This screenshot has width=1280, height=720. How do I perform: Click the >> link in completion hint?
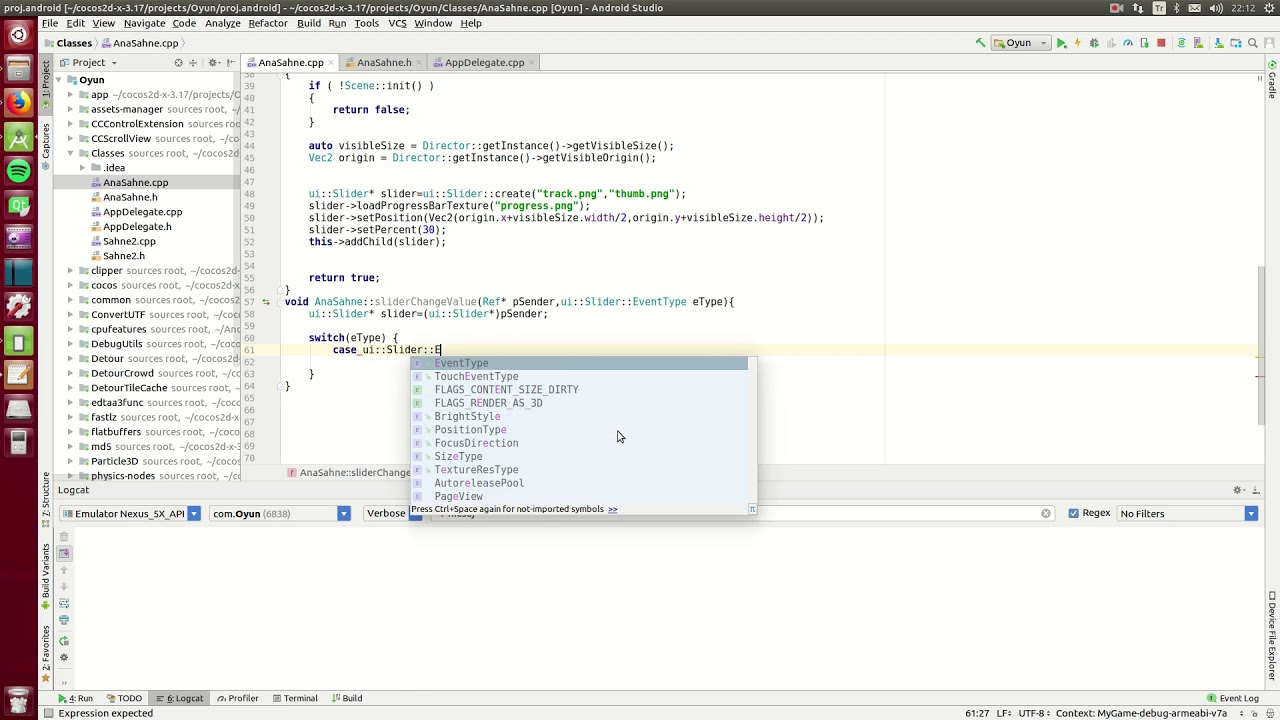pos(612,509)
